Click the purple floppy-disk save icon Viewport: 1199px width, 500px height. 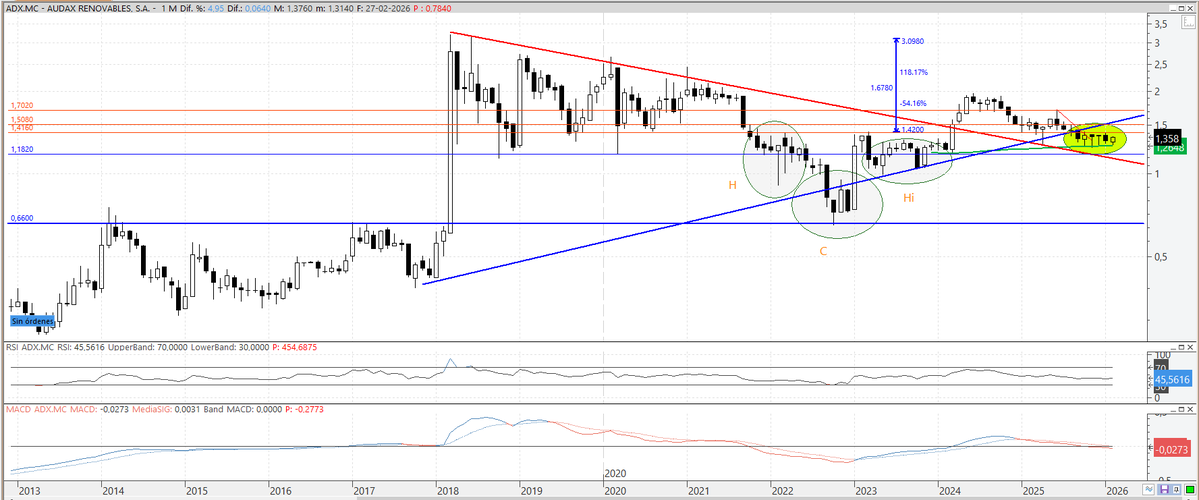tap(1165, 489)
